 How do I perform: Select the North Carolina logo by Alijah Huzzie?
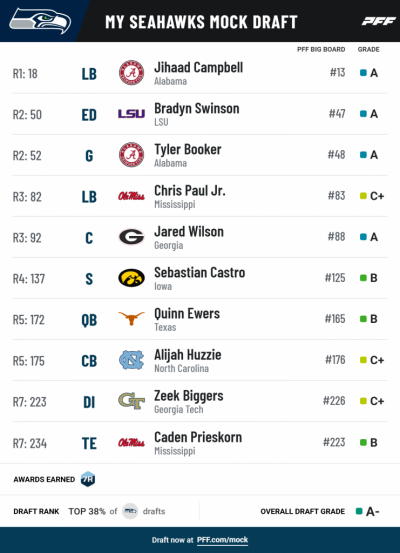pyautogui.click(x=131, y=360)
